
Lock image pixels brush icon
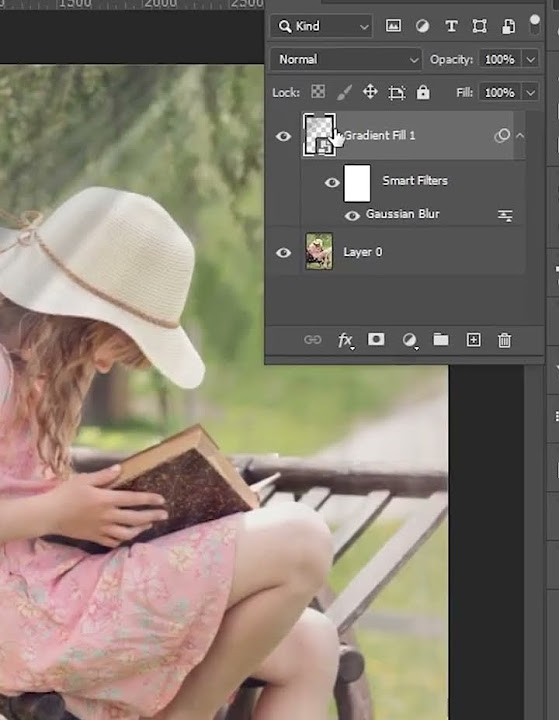tap(344, 92)
